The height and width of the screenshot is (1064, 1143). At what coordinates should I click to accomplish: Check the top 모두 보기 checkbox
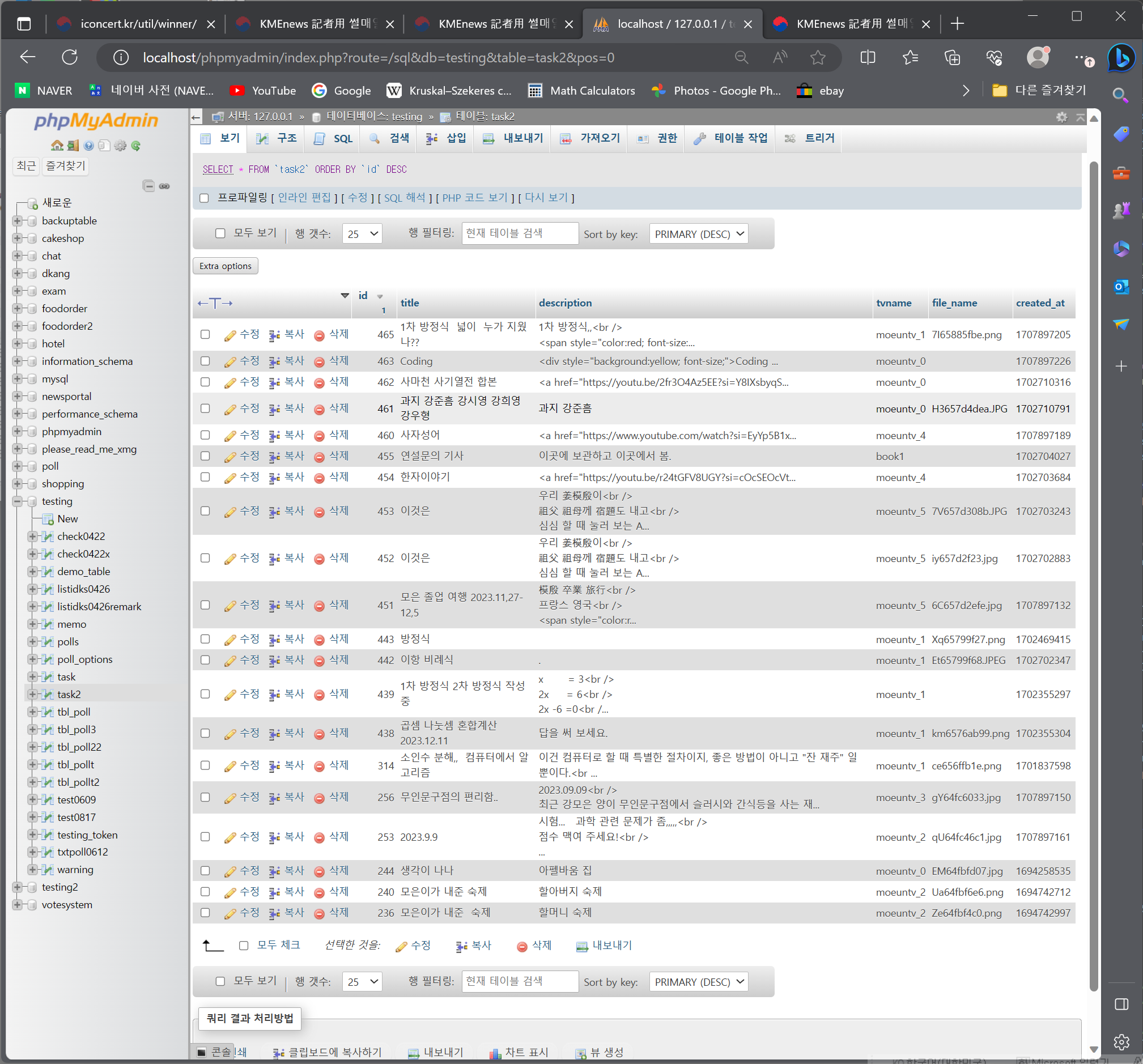click(x=220, y=233)
